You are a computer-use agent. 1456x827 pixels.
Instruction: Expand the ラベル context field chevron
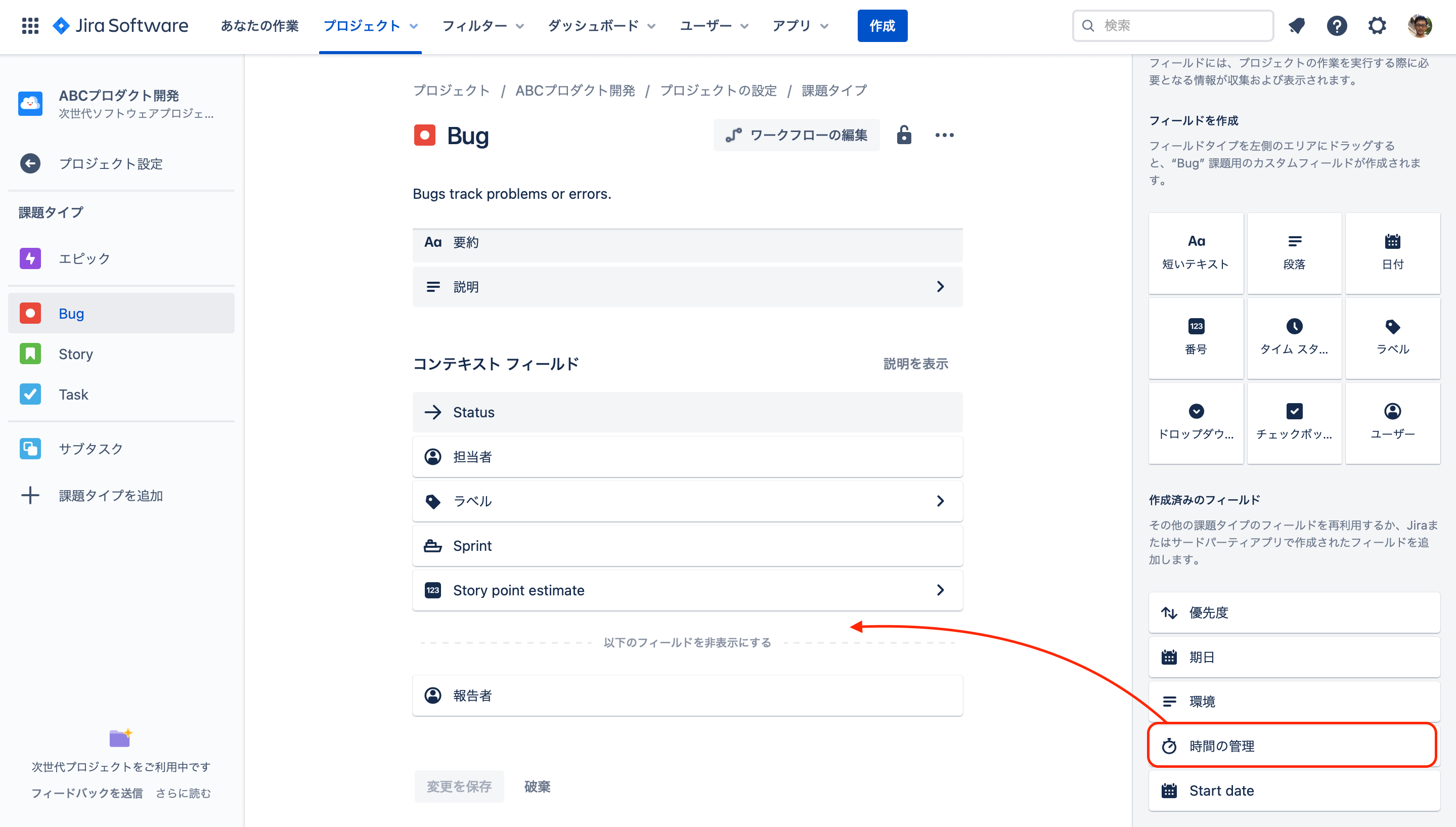[x=940, y=501]
